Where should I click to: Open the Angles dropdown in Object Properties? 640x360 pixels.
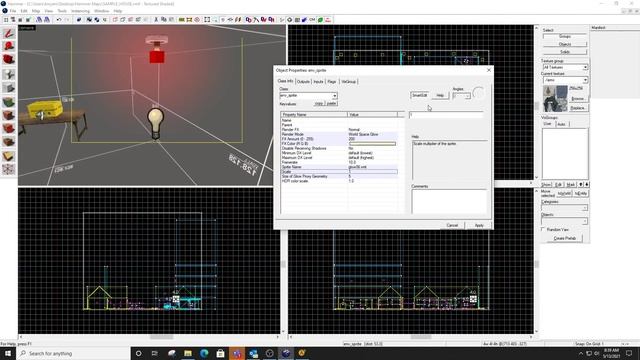click(x=467, y=96)
